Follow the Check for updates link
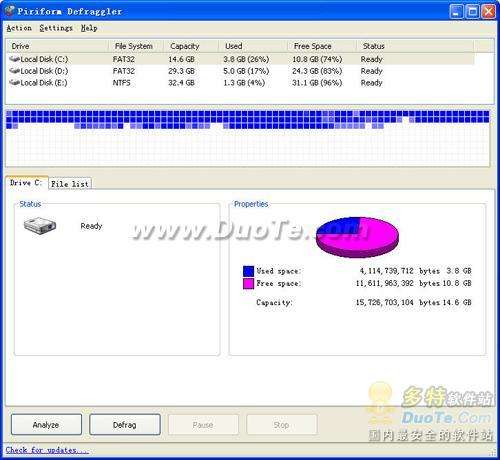 [47, 450]
